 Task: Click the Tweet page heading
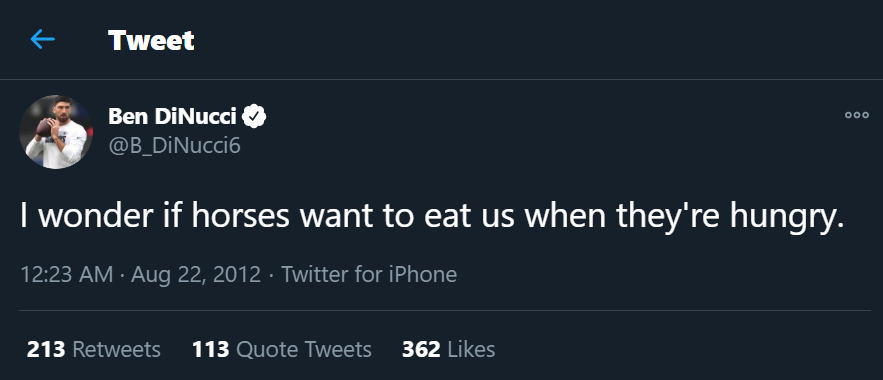click(151, 40)
